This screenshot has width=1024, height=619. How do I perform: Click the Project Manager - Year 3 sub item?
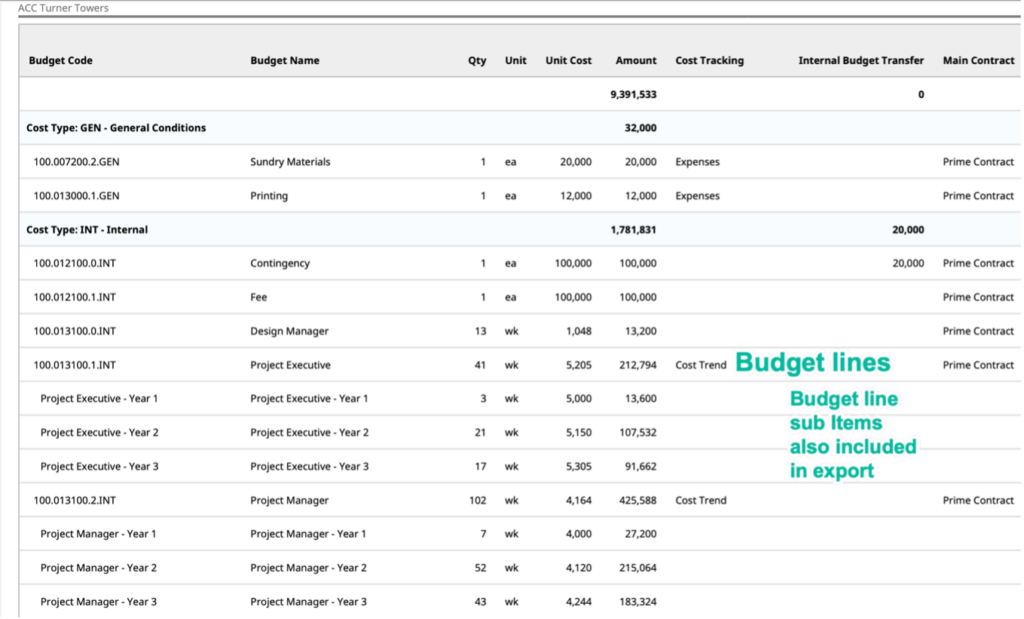[x=99, y=601]
